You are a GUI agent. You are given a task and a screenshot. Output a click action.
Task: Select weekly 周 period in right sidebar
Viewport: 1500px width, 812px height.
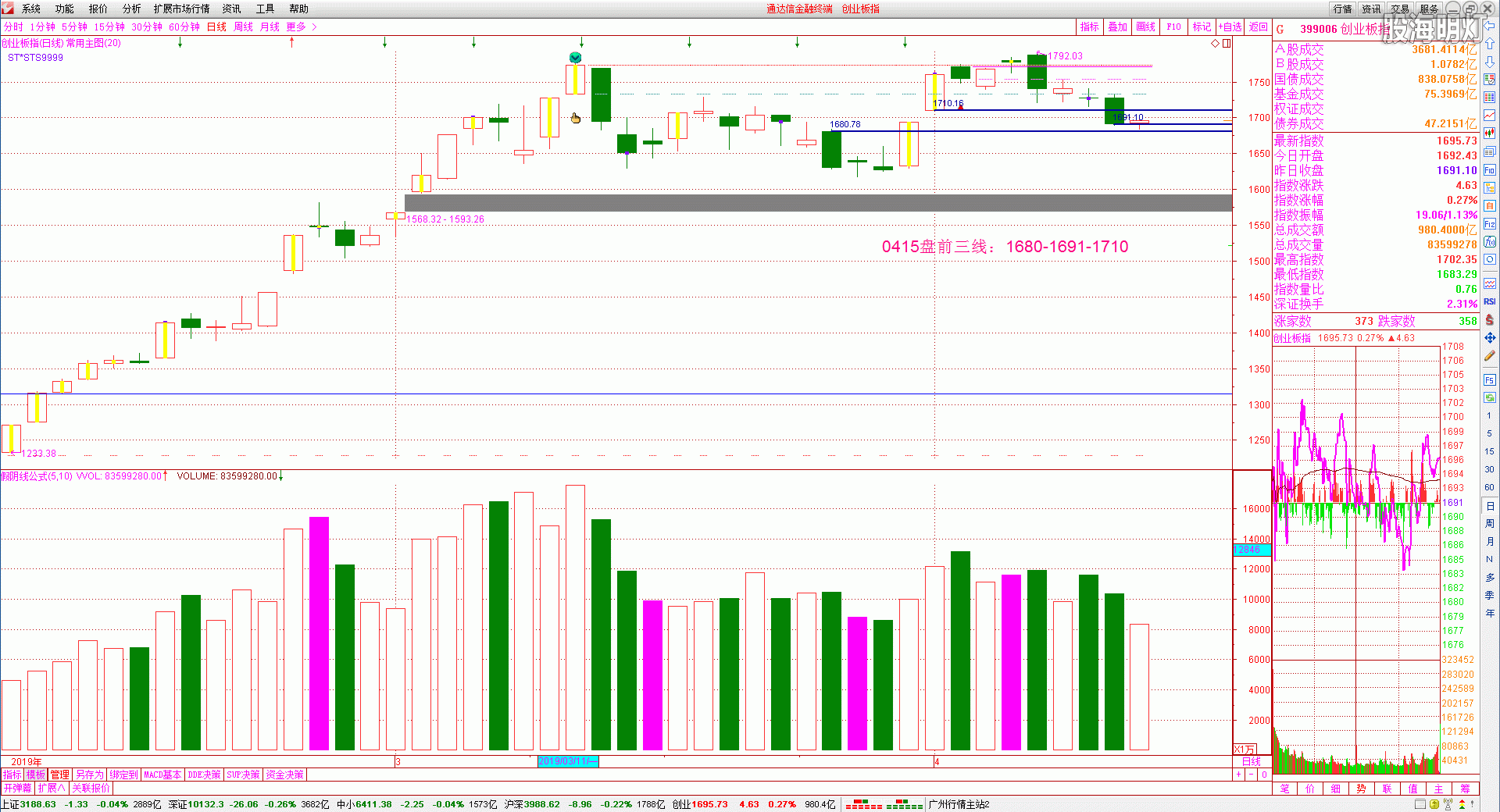click(1490, 524)
